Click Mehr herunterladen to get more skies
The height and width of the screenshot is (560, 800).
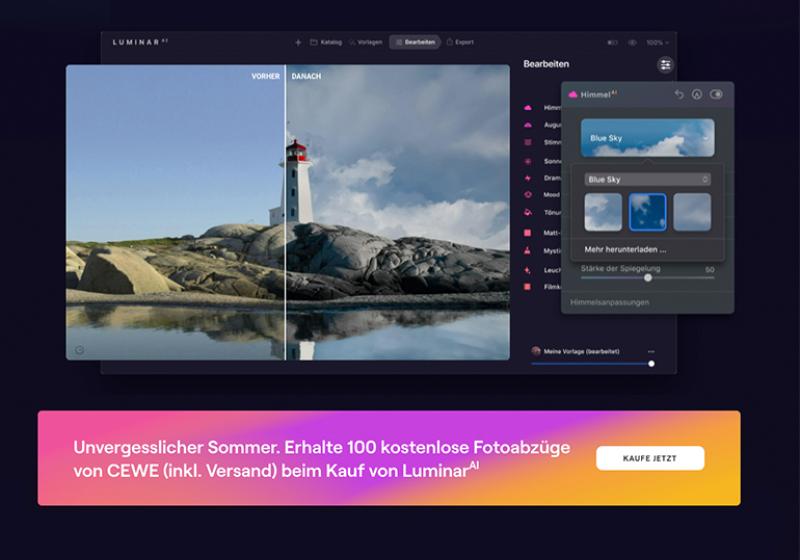(x=626, y=250)
